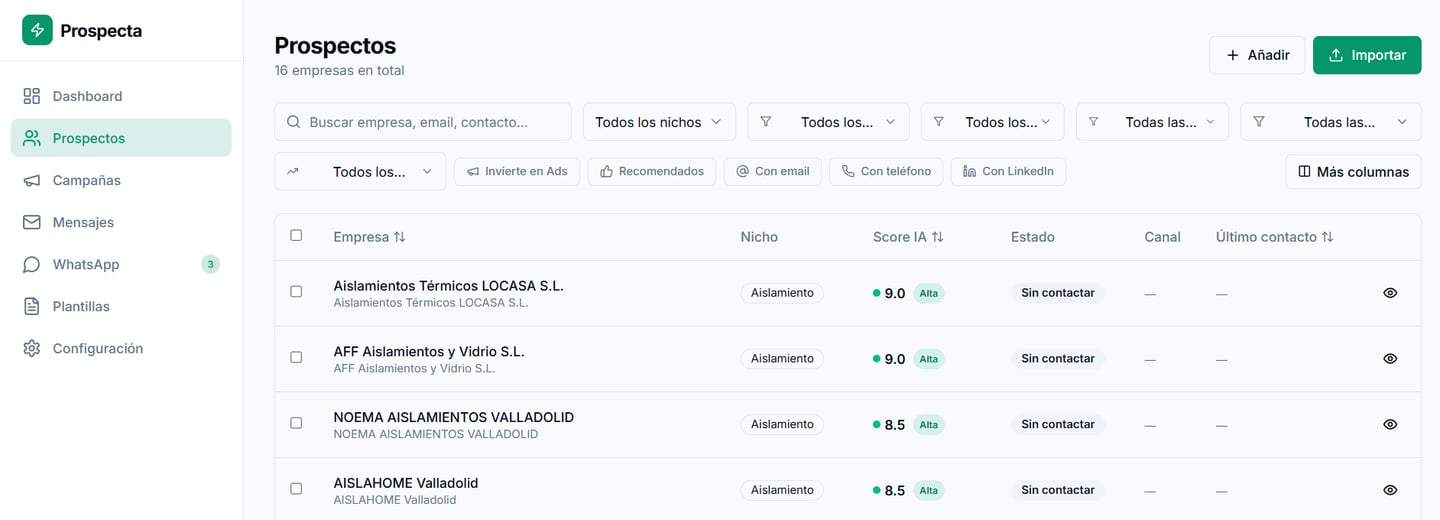The height and width of the screenshot is (520, 1440).
Task: Click the Aislamientos Térmicos LOCASA S.L. company name
Action: tap(448, 285)
